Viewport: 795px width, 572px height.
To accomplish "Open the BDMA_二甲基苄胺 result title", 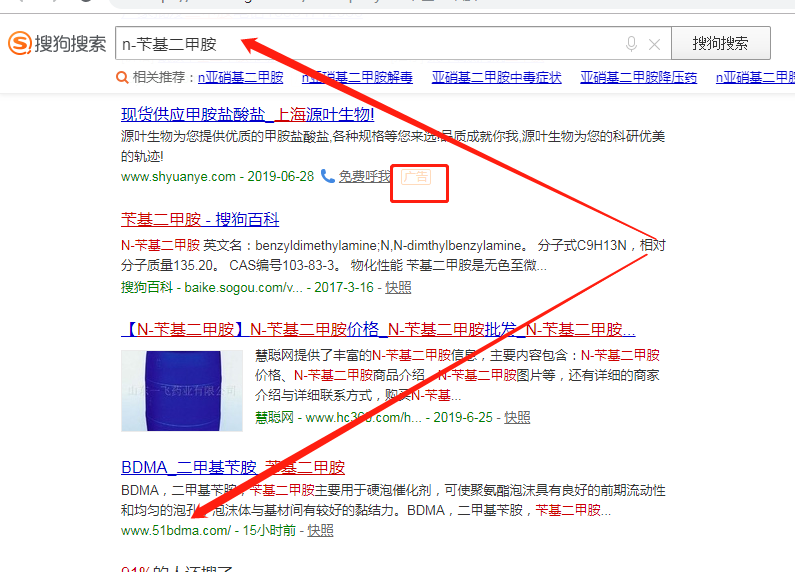I will tap(233, 467).
